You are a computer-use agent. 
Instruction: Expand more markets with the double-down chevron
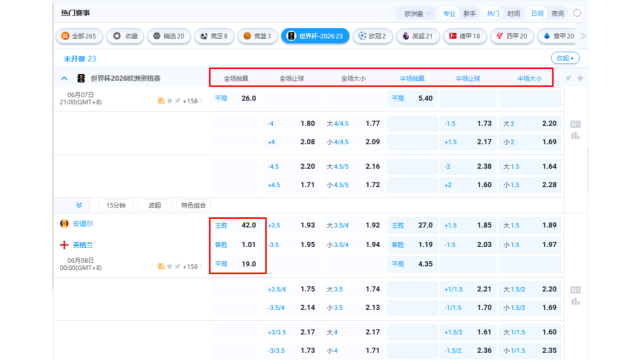click(x=79, y=205)
